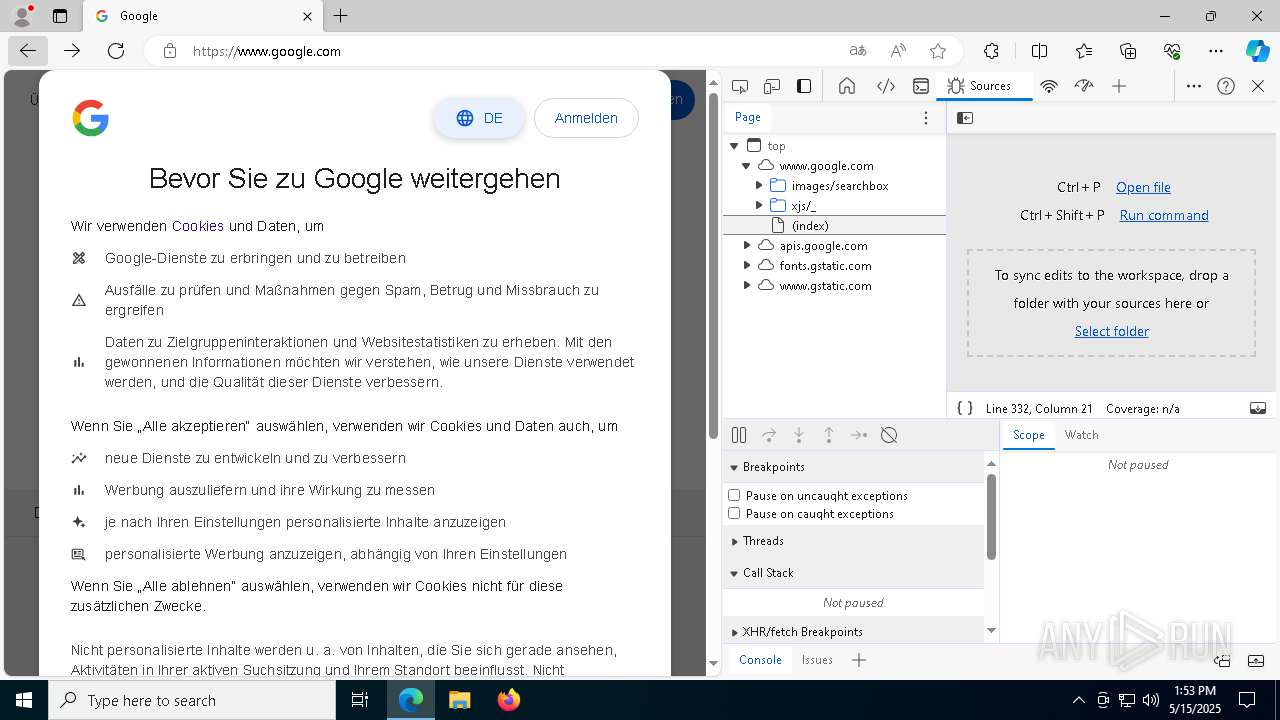
Task: Expand XHR/fetch Breakpoints section
Action: pyautogui.click(x=854, y=632)
